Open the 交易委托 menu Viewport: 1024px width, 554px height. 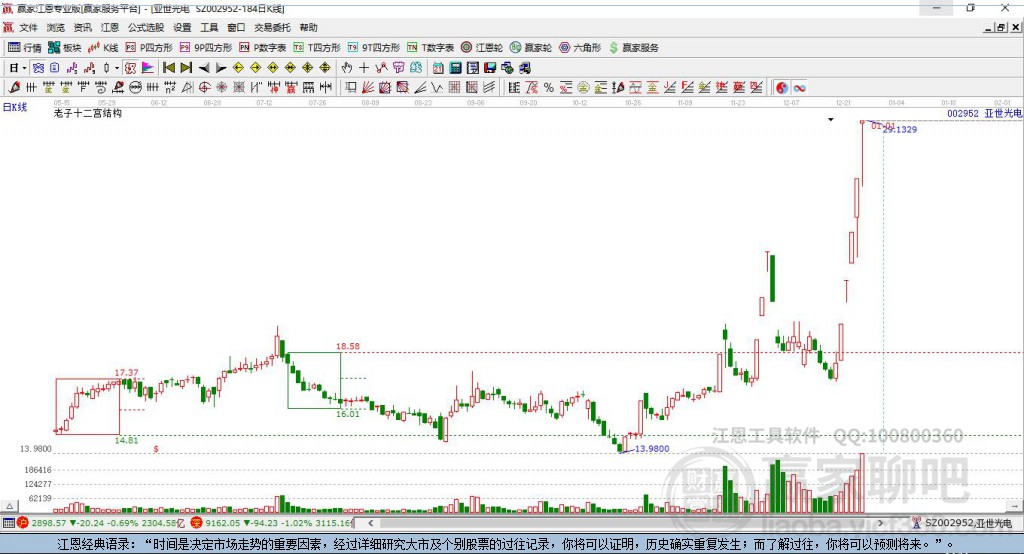[272, 27]
